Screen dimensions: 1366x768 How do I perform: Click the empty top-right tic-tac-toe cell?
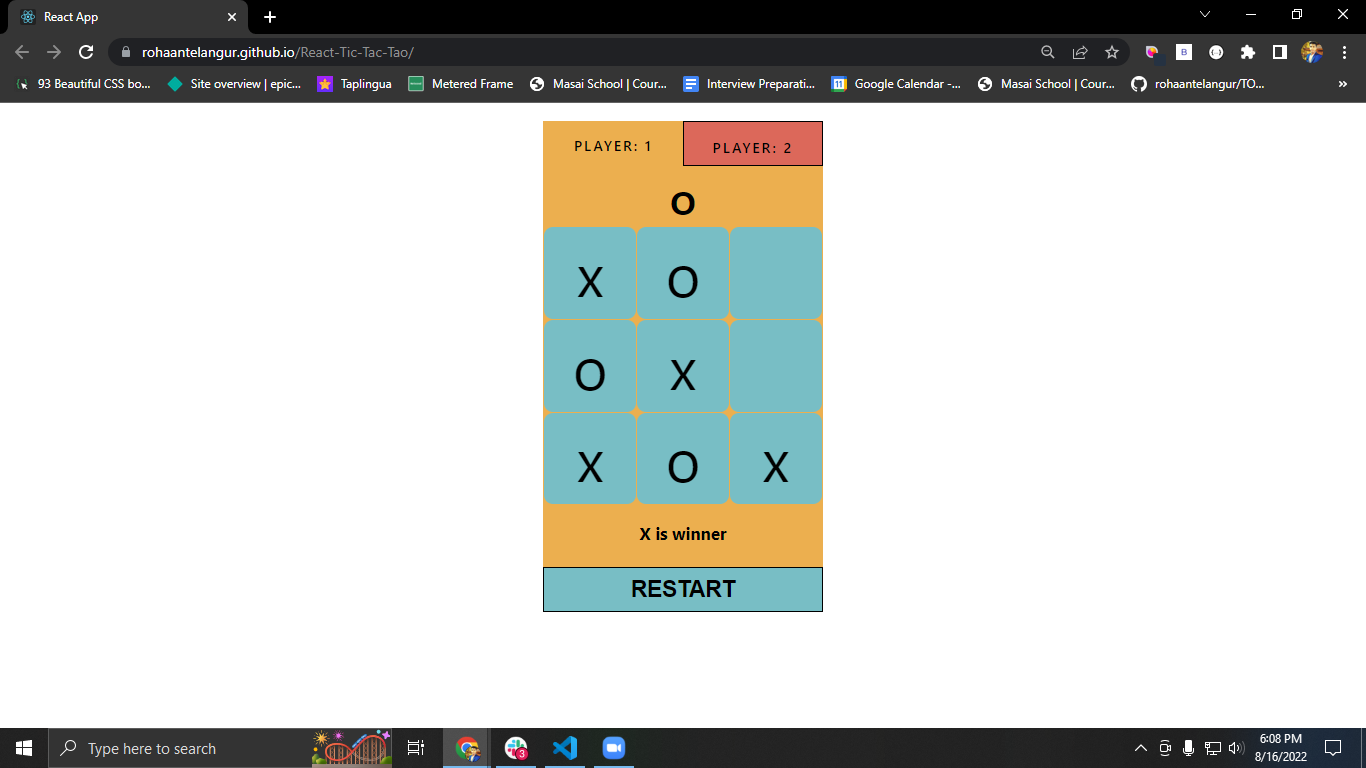coord(775,273)
